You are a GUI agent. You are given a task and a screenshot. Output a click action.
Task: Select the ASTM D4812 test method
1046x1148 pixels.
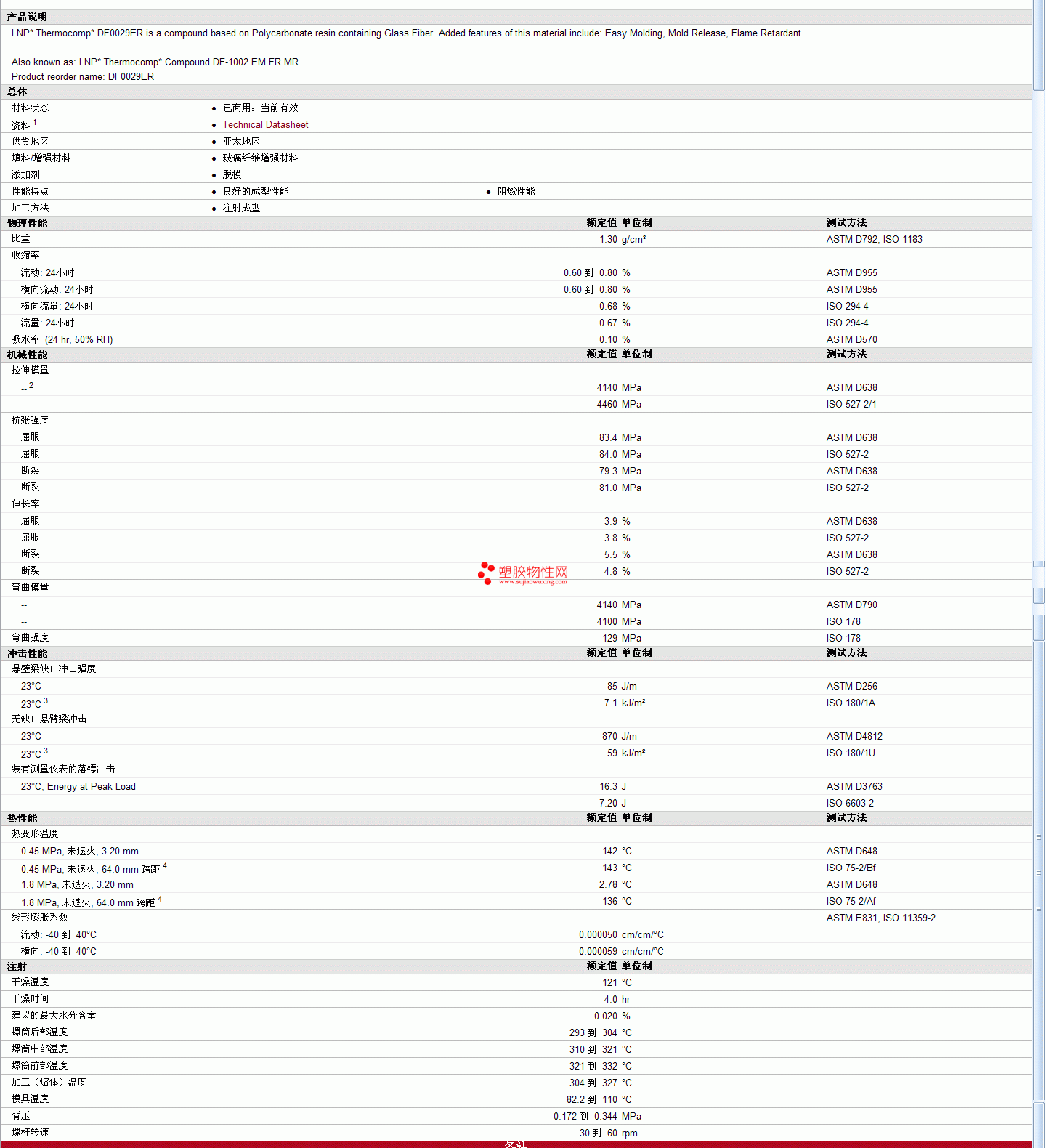click(854, 736)
